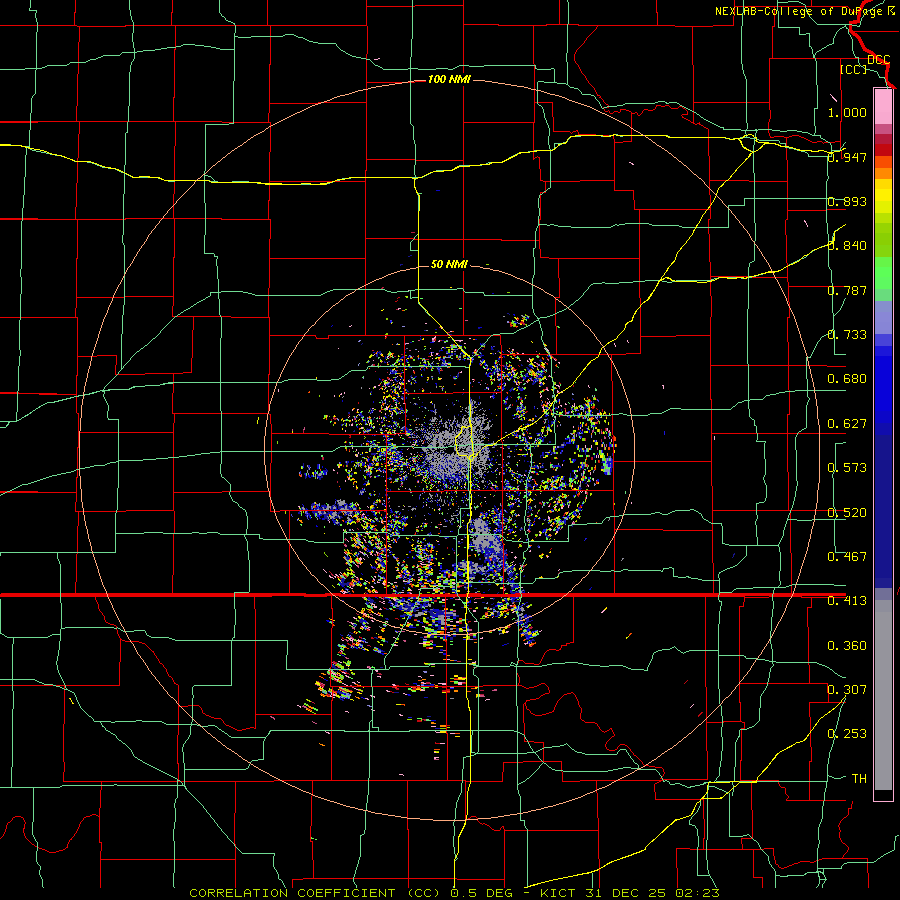Click the 0.413 scale value
This screenshot has height=900, width=900.
[847, 601]
